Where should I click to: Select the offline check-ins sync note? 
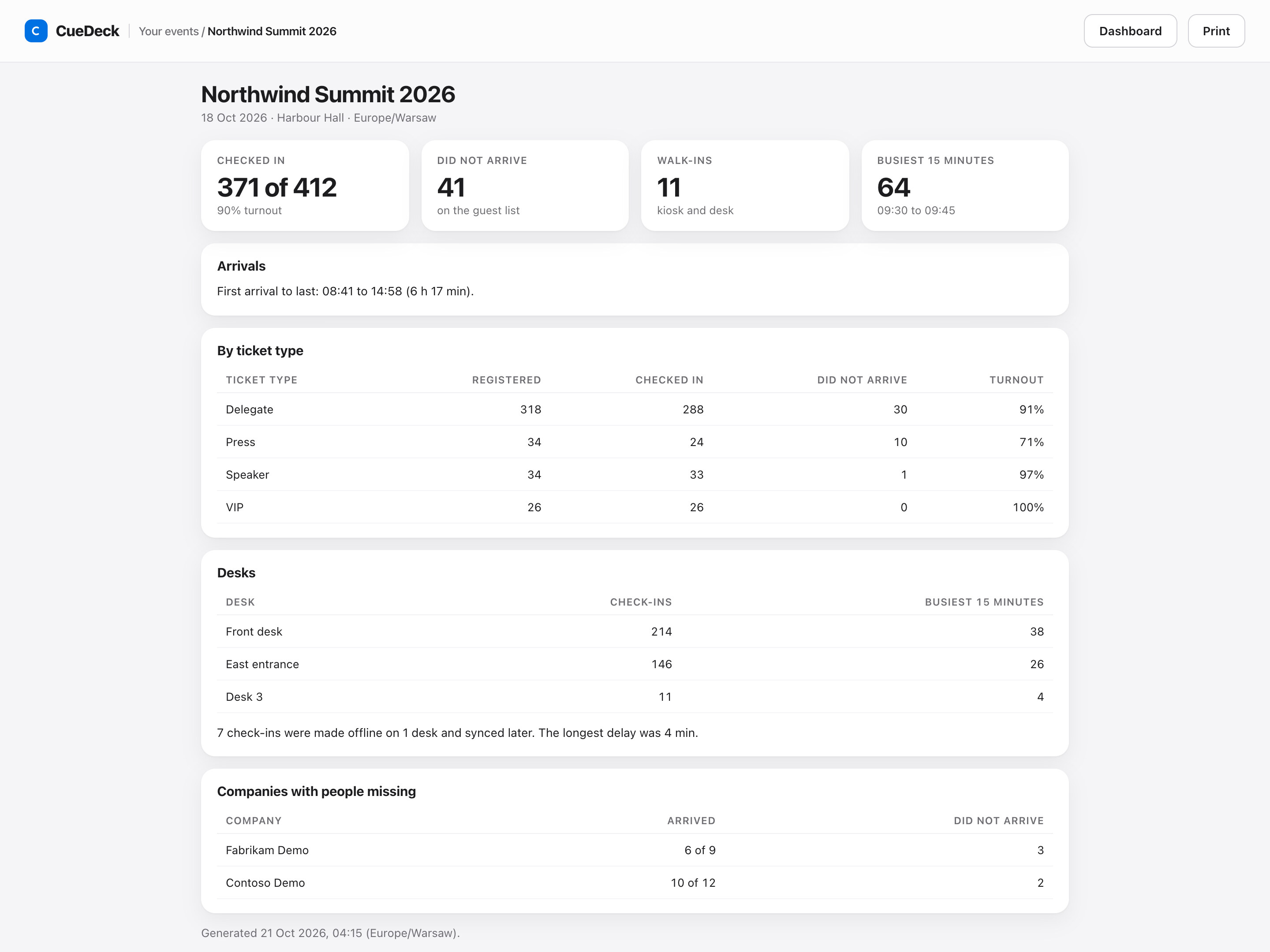pyautogui.click(x=458, y=733)
